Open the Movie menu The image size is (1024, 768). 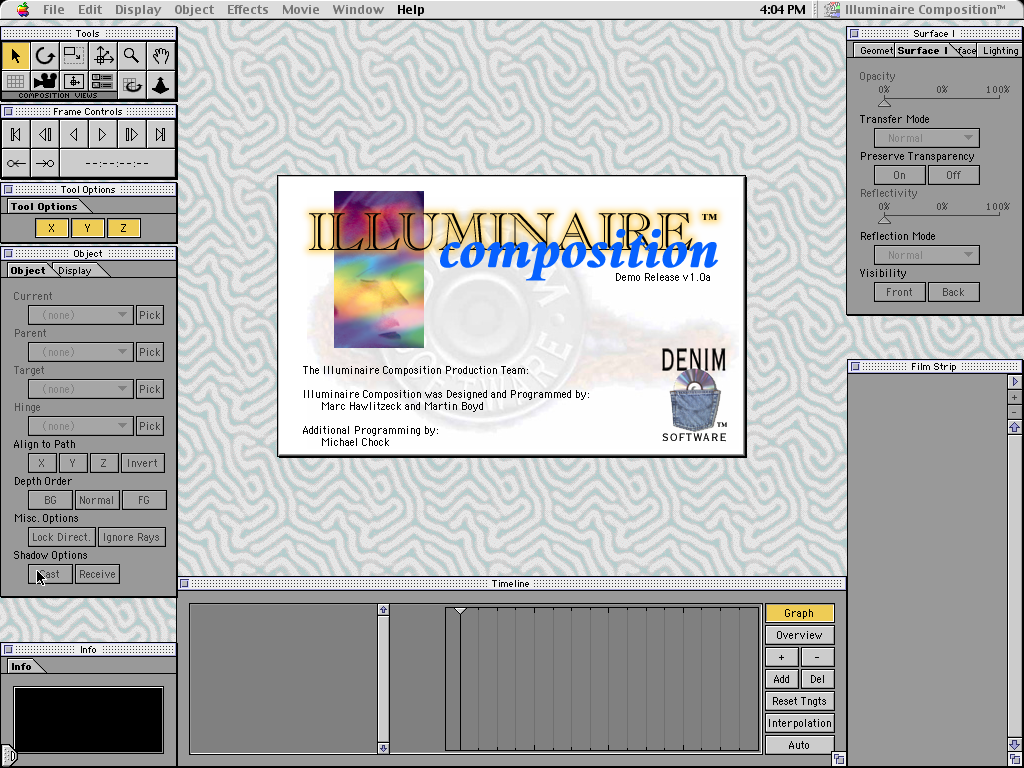point(300,9)
